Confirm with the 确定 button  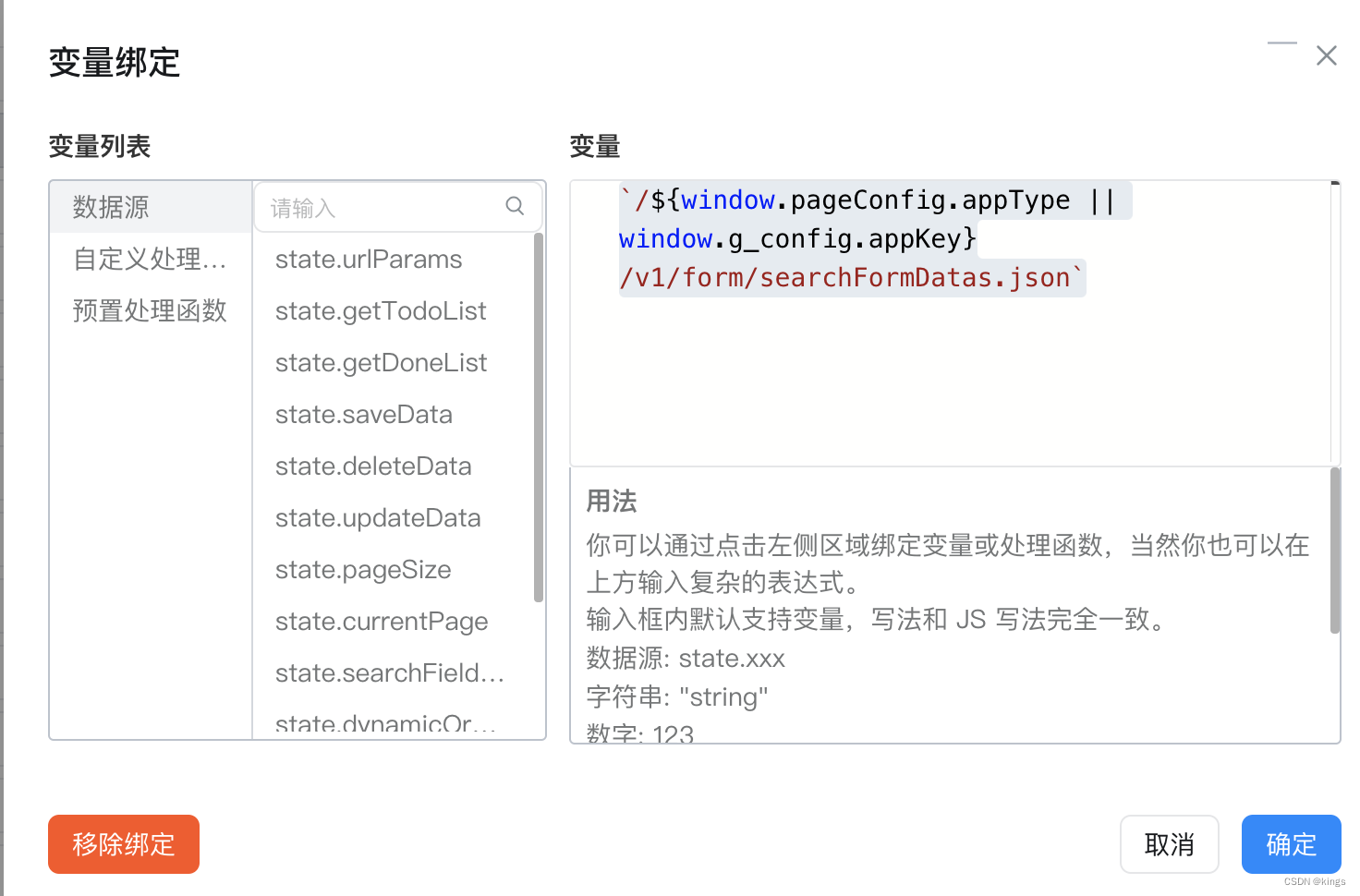click(1291, 844)
